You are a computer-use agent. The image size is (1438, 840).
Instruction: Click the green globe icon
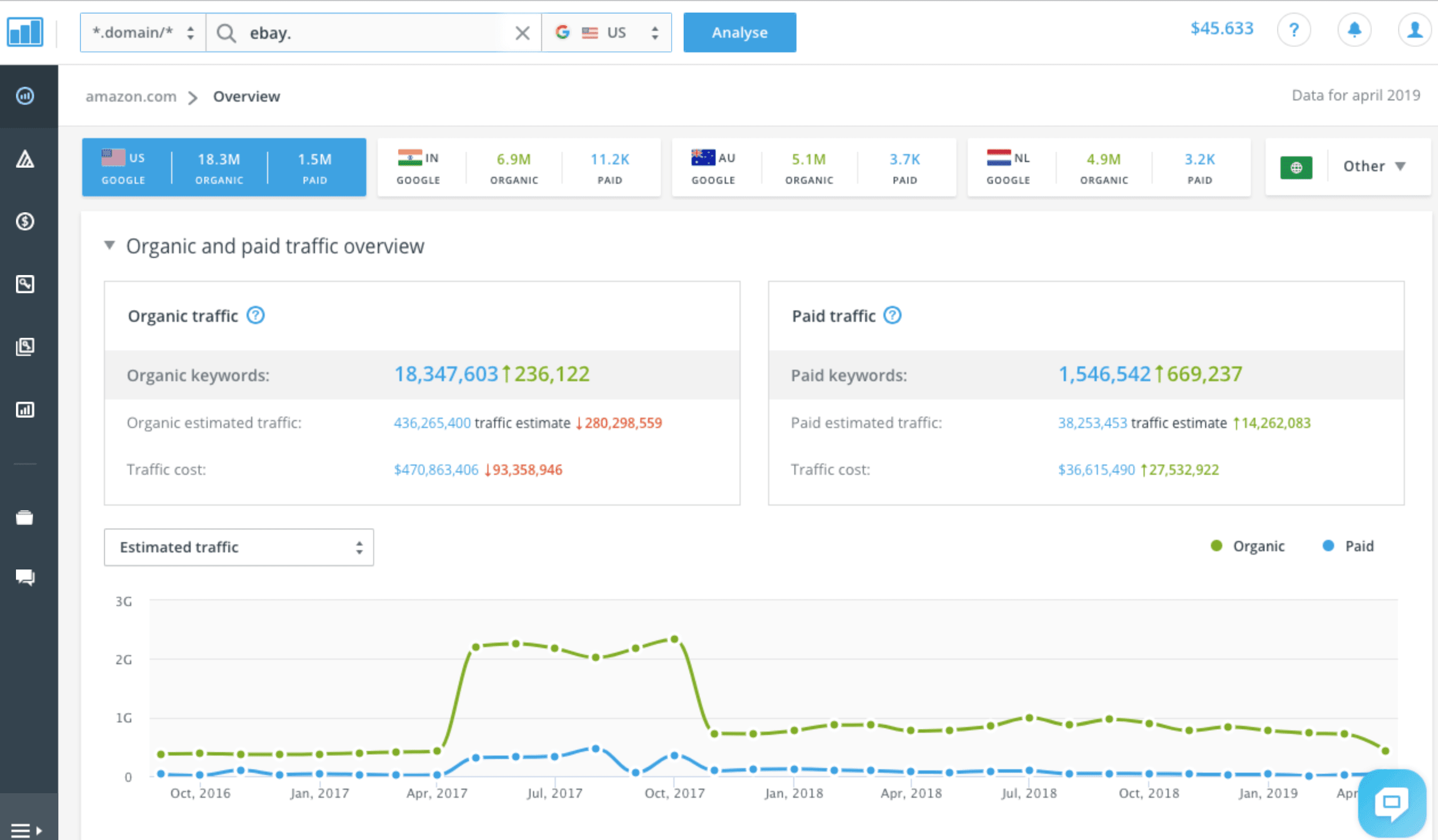tap(1296, 167)
